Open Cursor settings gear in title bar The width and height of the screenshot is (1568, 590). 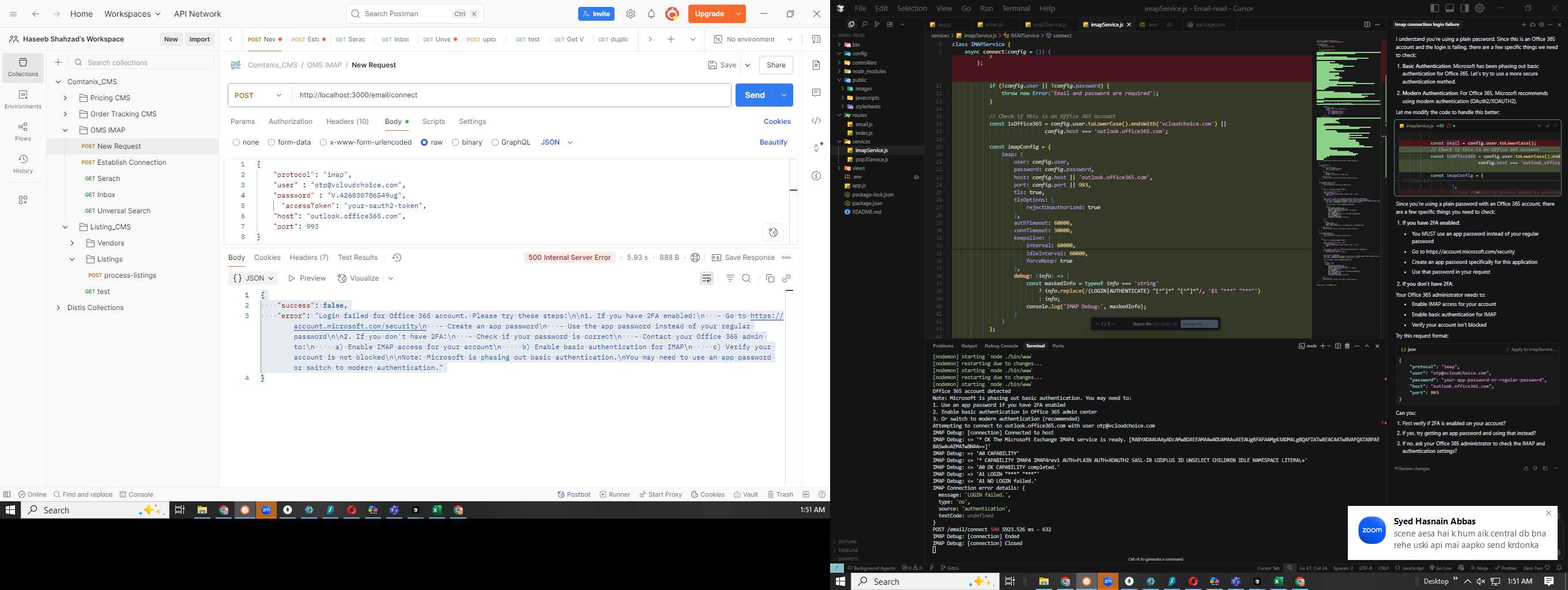point(1480,9)
